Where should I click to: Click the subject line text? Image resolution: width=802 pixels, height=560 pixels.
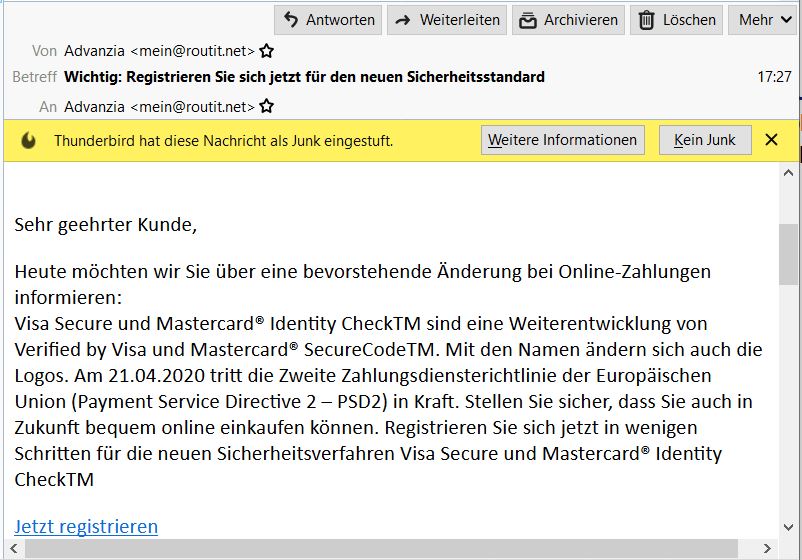point(304,77)
